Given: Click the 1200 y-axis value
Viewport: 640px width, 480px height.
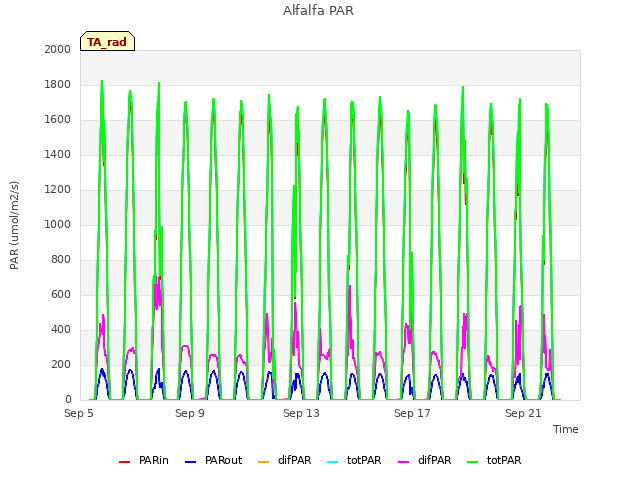Looking at the screenshot, I should click(x=58, y=189).
